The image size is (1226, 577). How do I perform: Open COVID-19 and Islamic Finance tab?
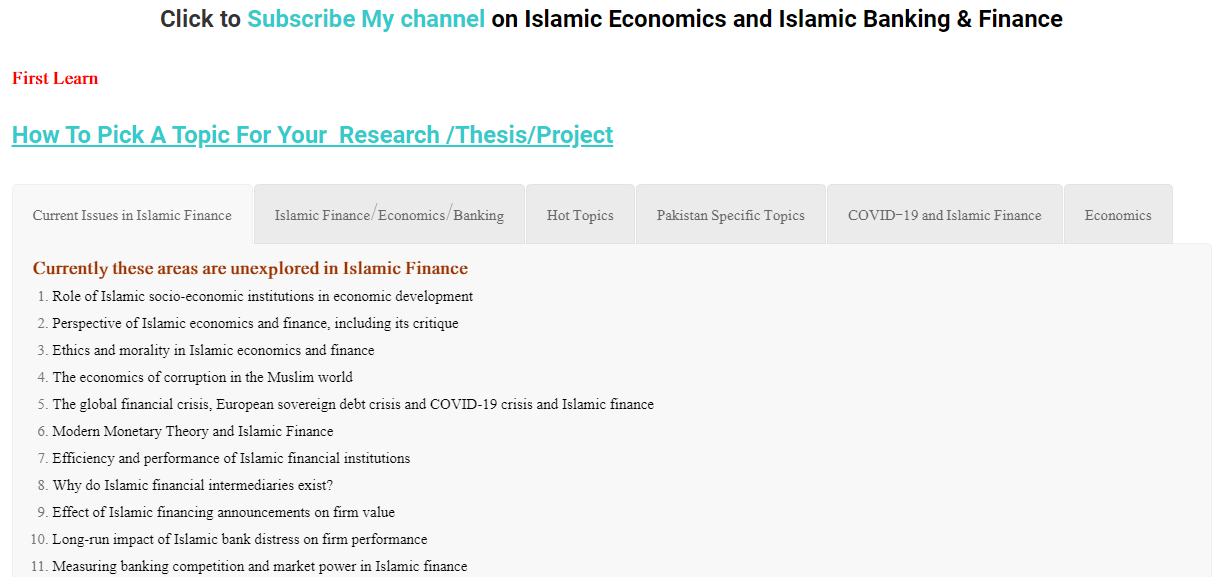pyautogui.click(x=944, y=215)
